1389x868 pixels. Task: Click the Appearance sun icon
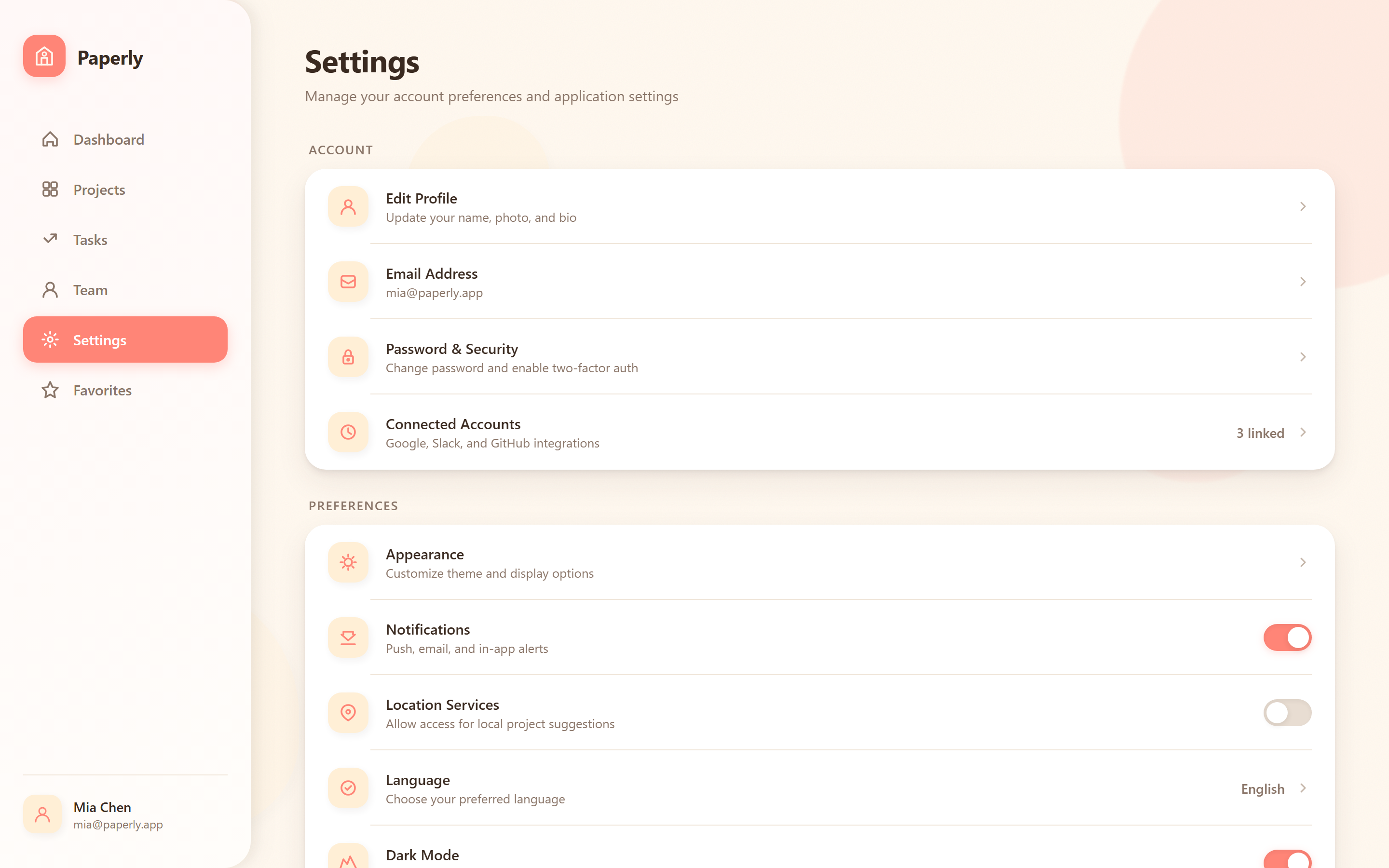(x=348, y=563)
